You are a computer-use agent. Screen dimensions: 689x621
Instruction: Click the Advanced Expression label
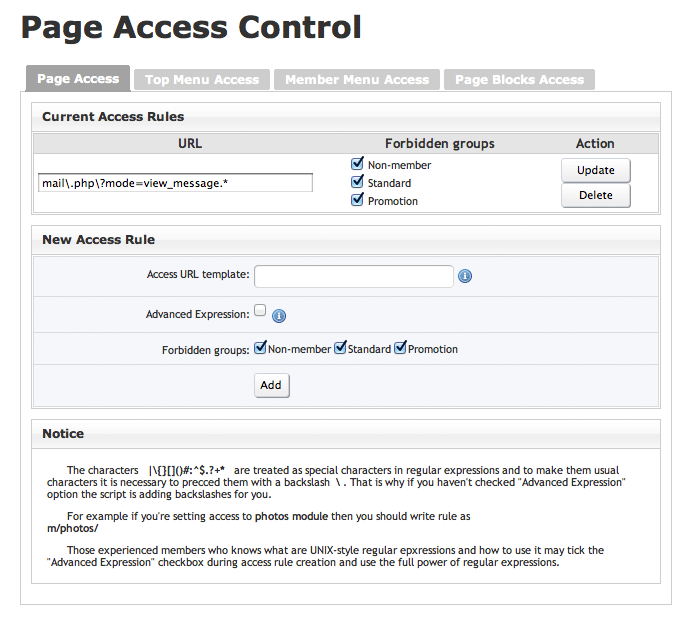198,315
